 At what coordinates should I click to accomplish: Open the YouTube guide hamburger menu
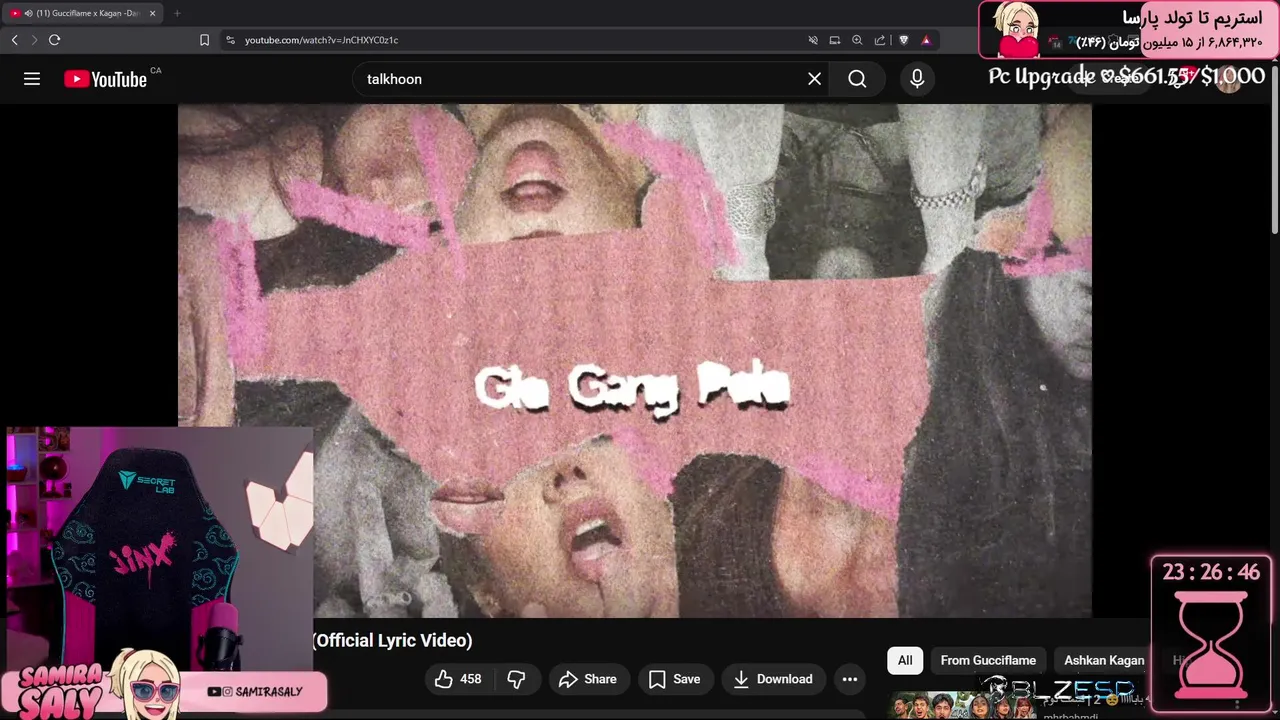[32, 79]
